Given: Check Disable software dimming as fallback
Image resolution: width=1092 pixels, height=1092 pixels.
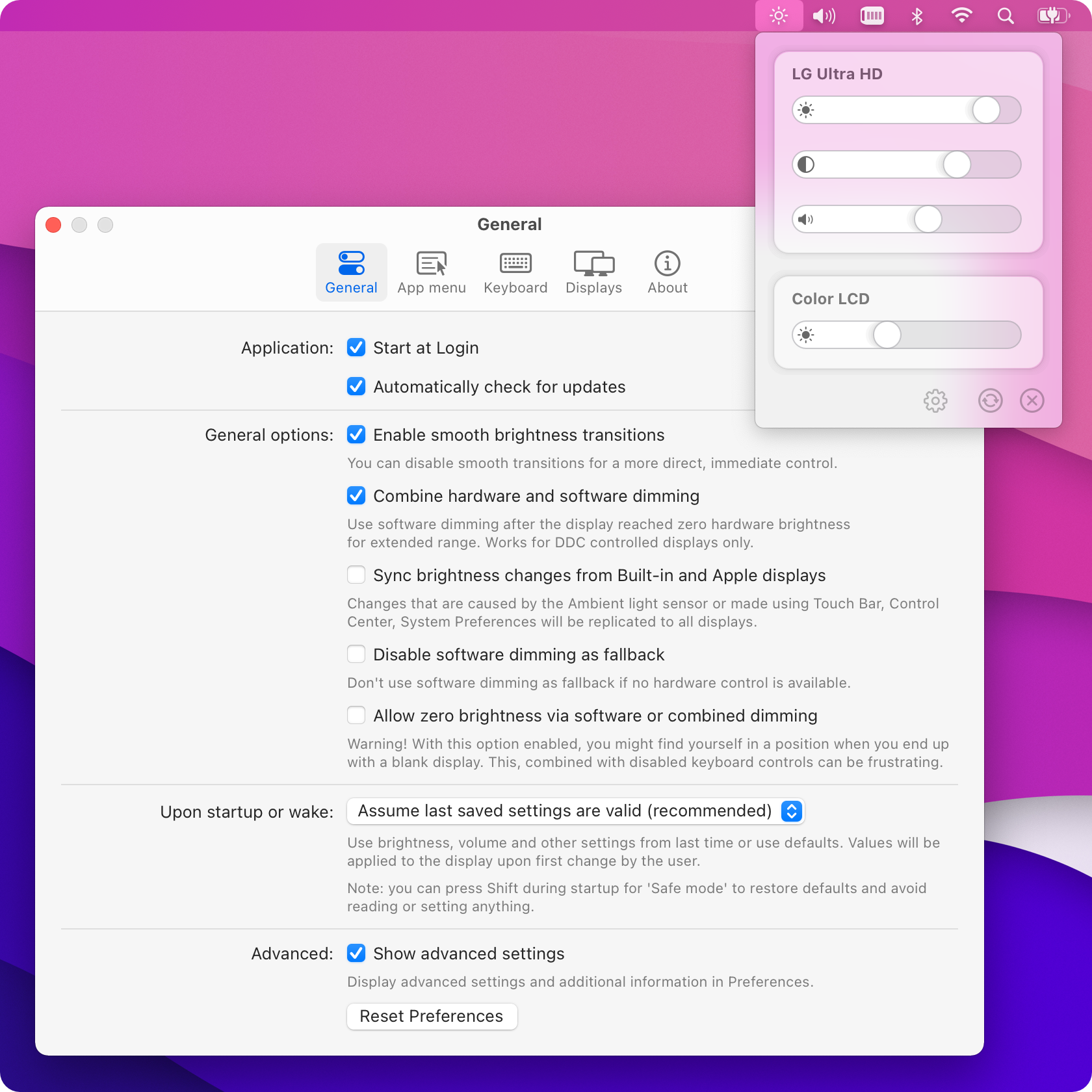Looking at the screenshot, I should (356, 654).
